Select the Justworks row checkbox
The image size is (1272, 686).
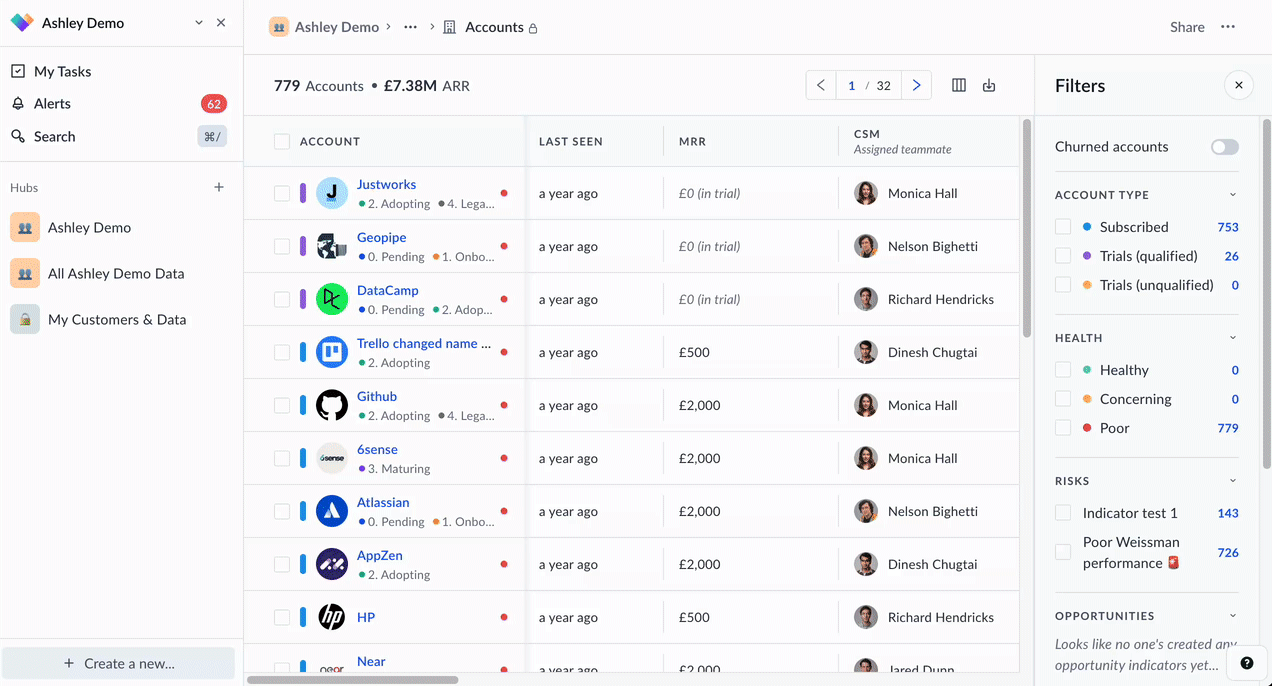282,194
